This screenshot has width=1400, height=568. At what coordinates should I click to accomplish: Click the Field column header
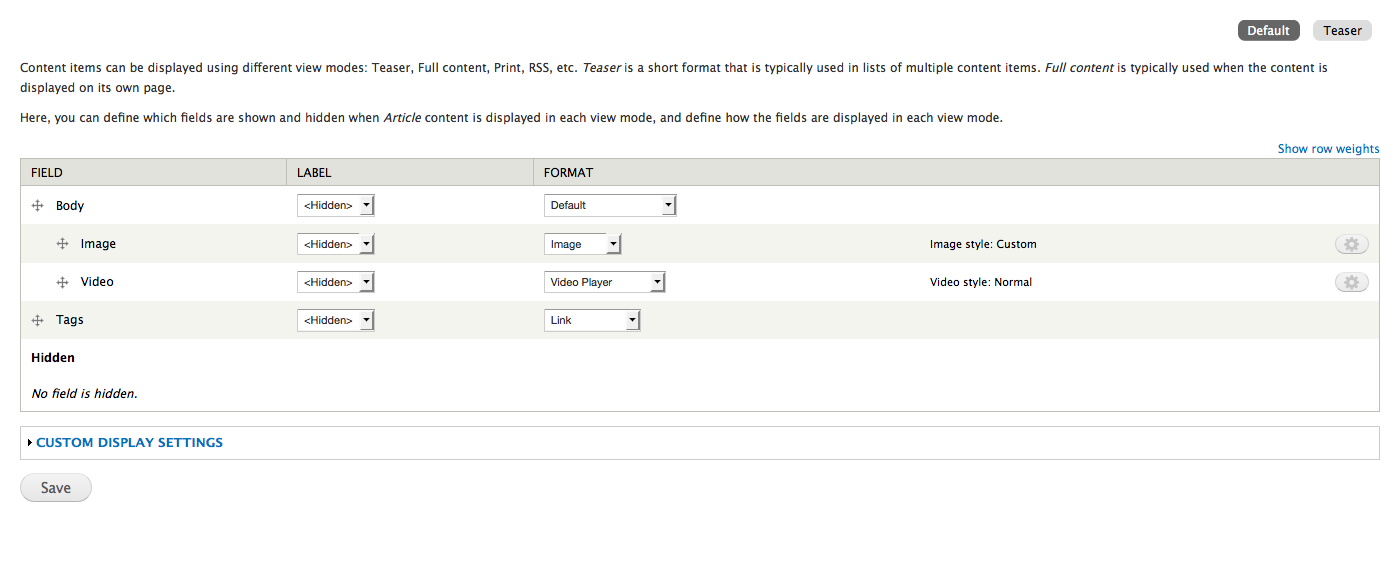tap(47, 173)
